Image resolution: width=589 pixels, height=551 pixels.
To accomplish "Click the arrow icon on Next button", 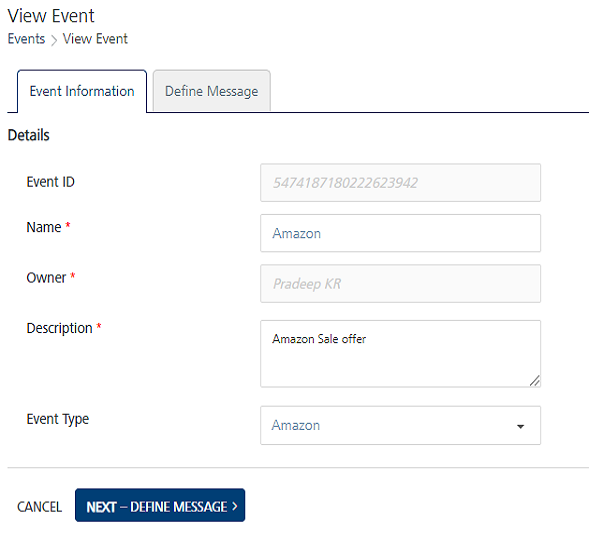I will (235, 506).
